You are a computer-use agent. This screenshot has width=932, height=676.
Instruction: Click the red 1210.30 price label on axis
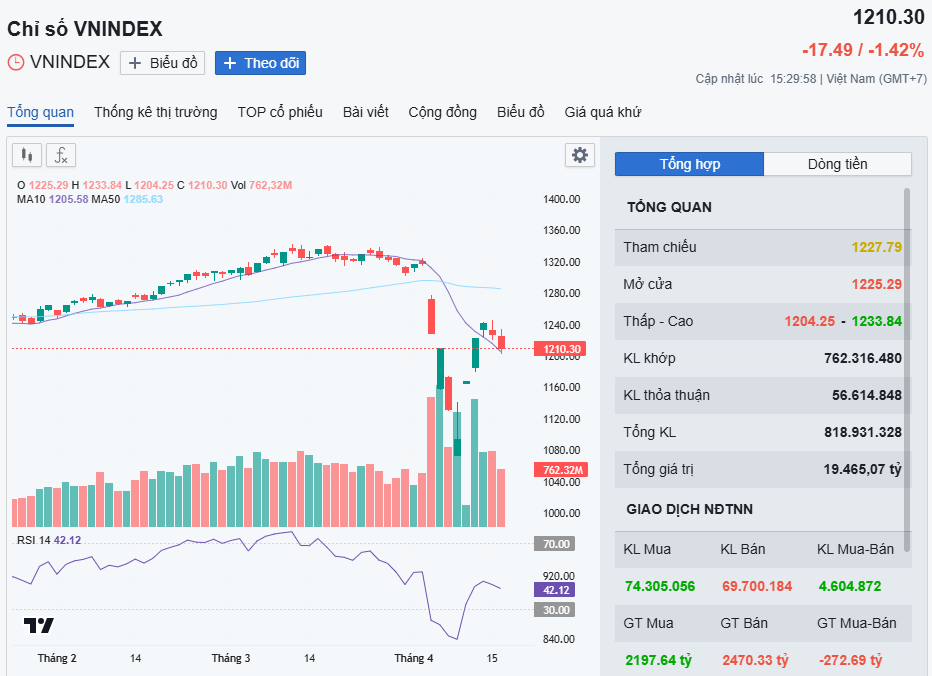coord(561,349)
